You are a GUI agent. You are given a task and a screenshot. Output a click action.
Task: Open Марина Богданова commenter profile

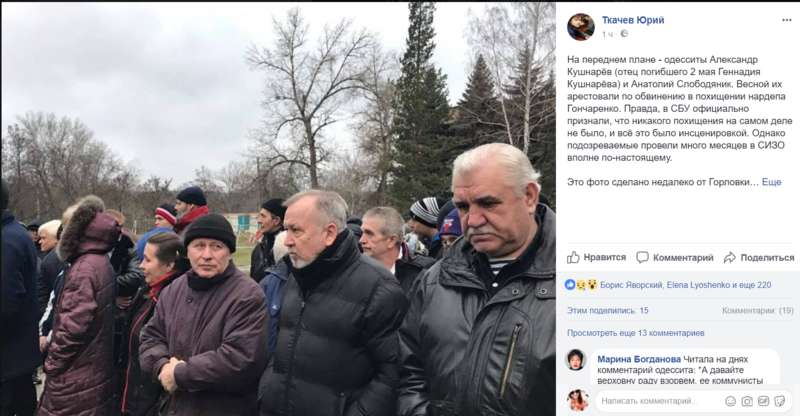coord(639,359)
